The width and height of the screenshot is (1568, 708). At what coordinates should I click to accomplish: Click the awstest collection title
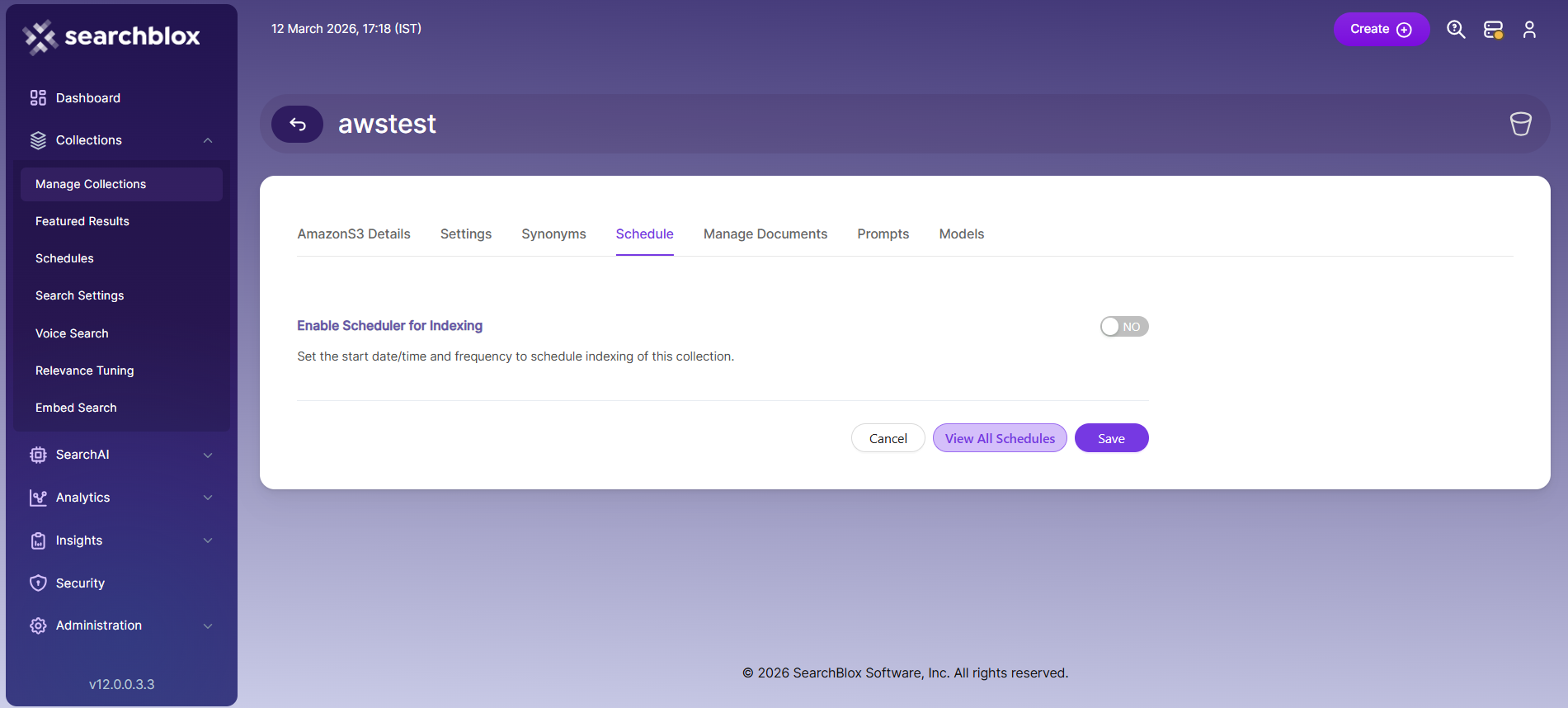click(x=387, y=124)
